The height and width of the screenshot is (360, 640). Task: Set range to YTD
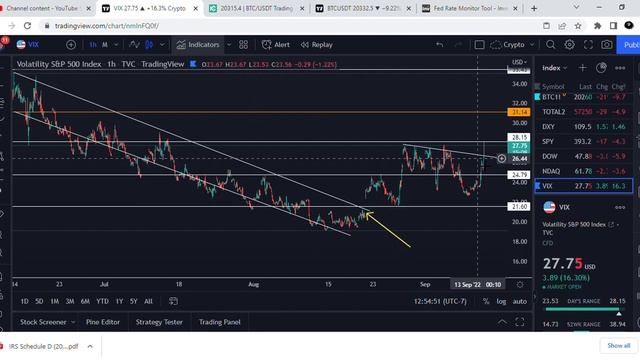tap(102, 301)
